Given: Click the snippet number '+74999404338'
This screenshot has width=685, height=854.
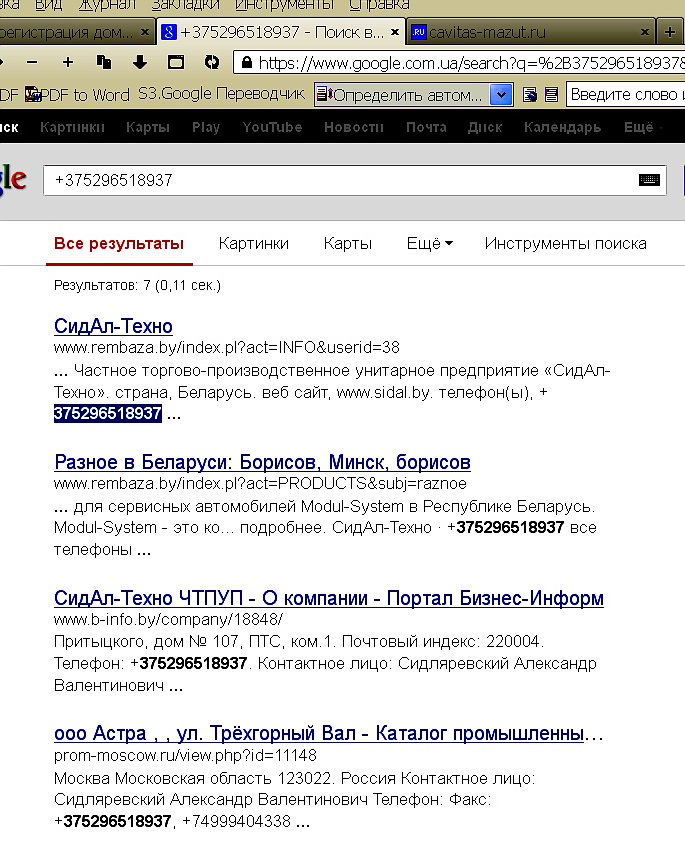Looking at the screenshot, I should (x=236, y=821).
